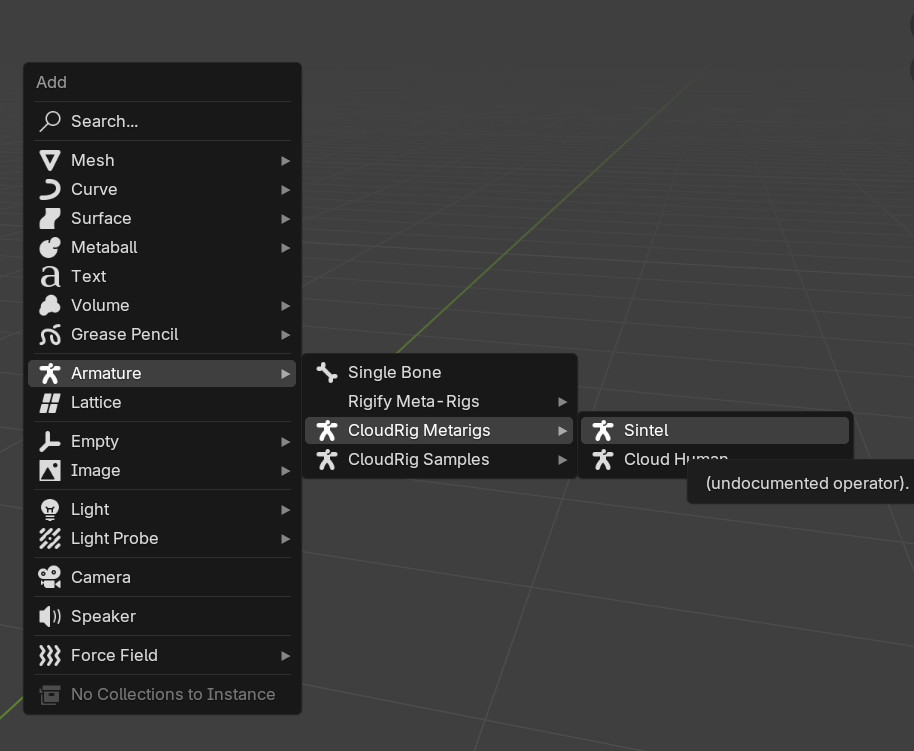Image resolution: width=914 pixels, height=751 pixels.
Task: Open the CloudRig Samples submenu
Action: (x=439, y=460)
